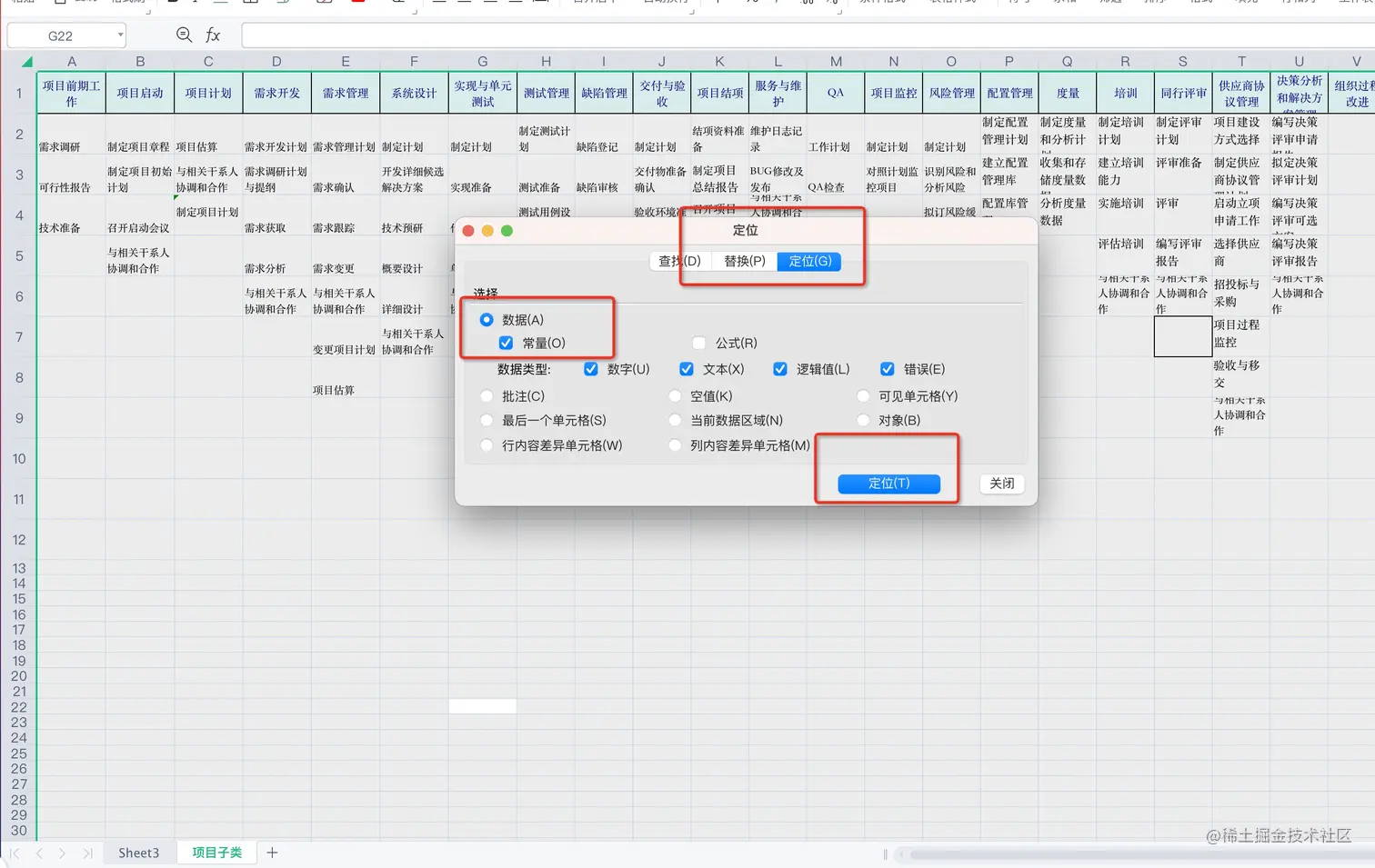Screen dimensions: 1375x868
Task: Choose 行内容差异单元格(W) radio option
Action: click(x=487, y=446)
